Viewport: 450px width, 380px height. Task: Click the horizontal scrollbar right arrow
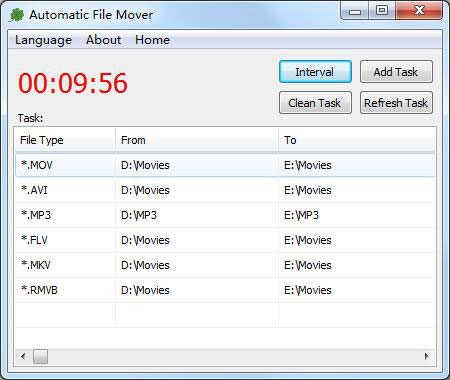[427, 356]
